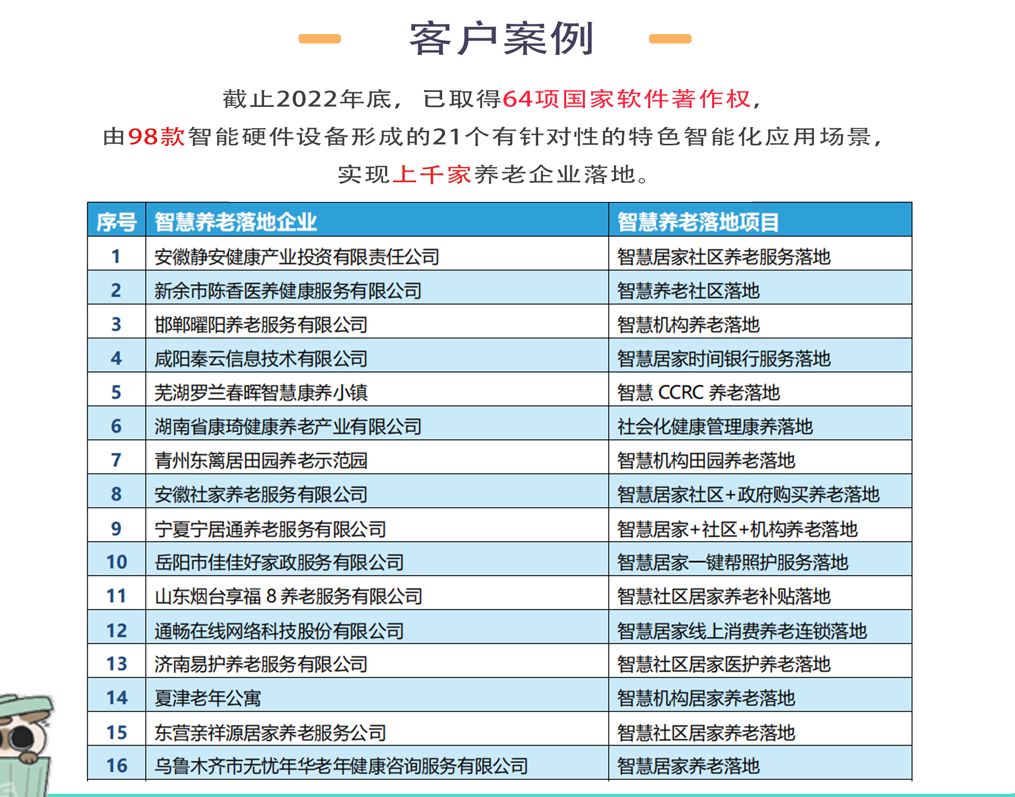Click the red text 98款
Viewport: 1015px width, 797px height.
pos(156,137)
